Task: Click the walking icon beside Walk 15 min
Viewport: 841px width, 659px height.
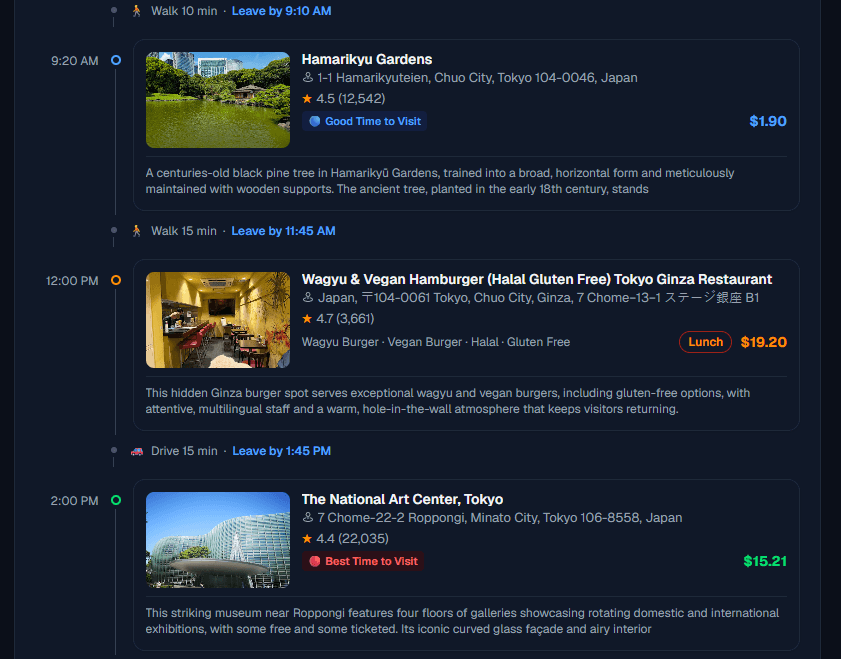Action: click(137, 231)
